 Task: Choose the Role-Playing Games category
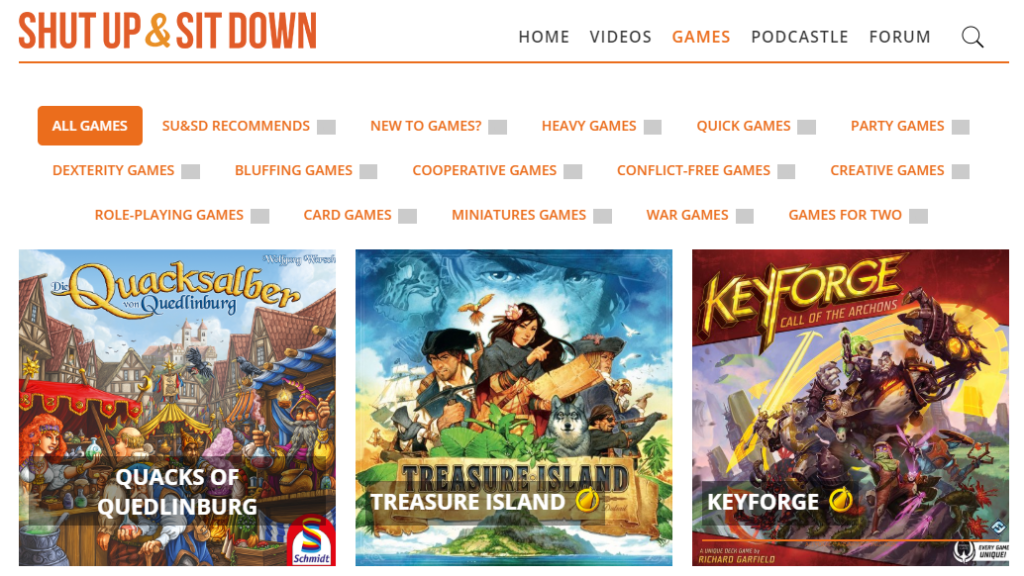coord(168,215)
